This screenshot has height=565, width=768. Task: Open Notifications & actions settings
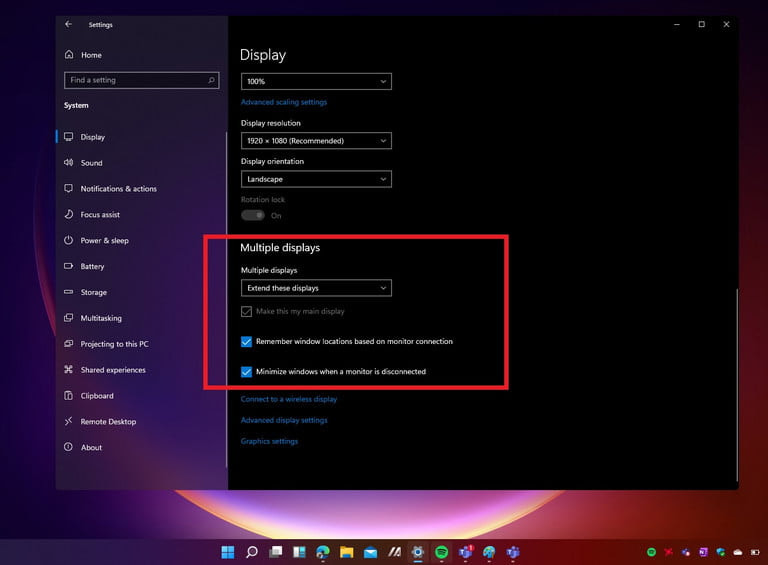[x=118, y=189]
